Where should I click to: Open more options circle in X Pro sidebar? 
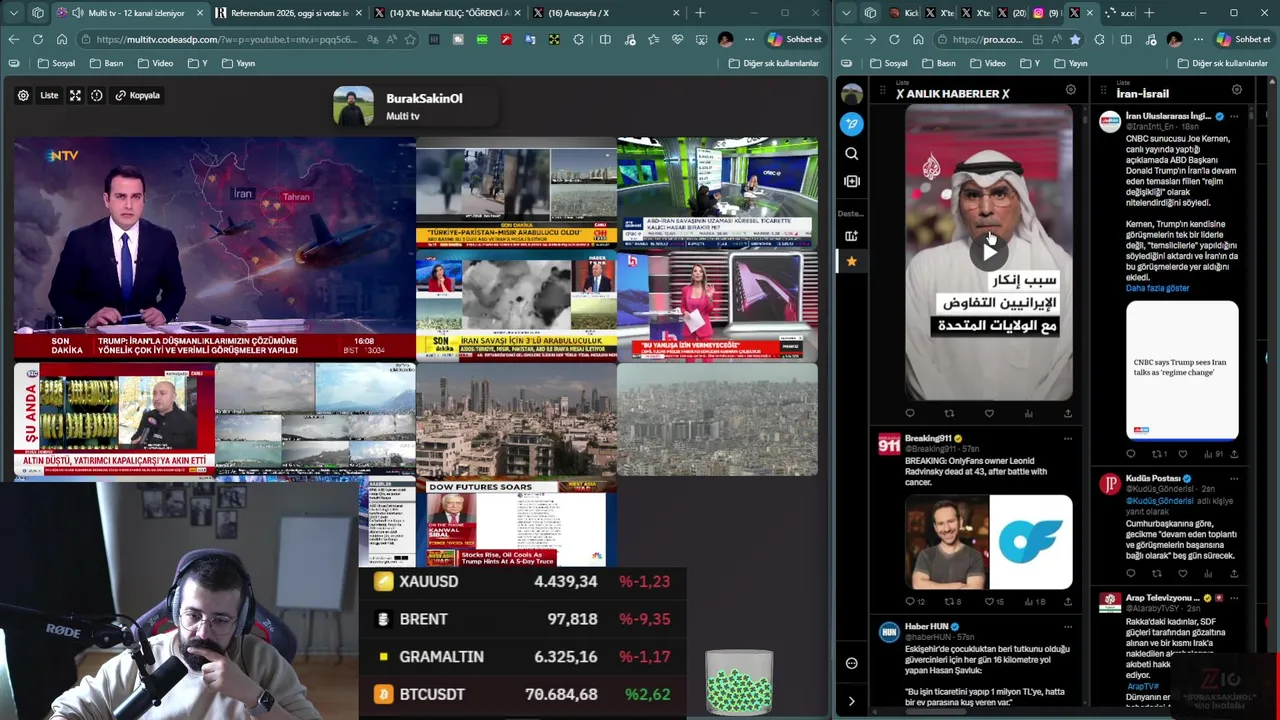851,663
